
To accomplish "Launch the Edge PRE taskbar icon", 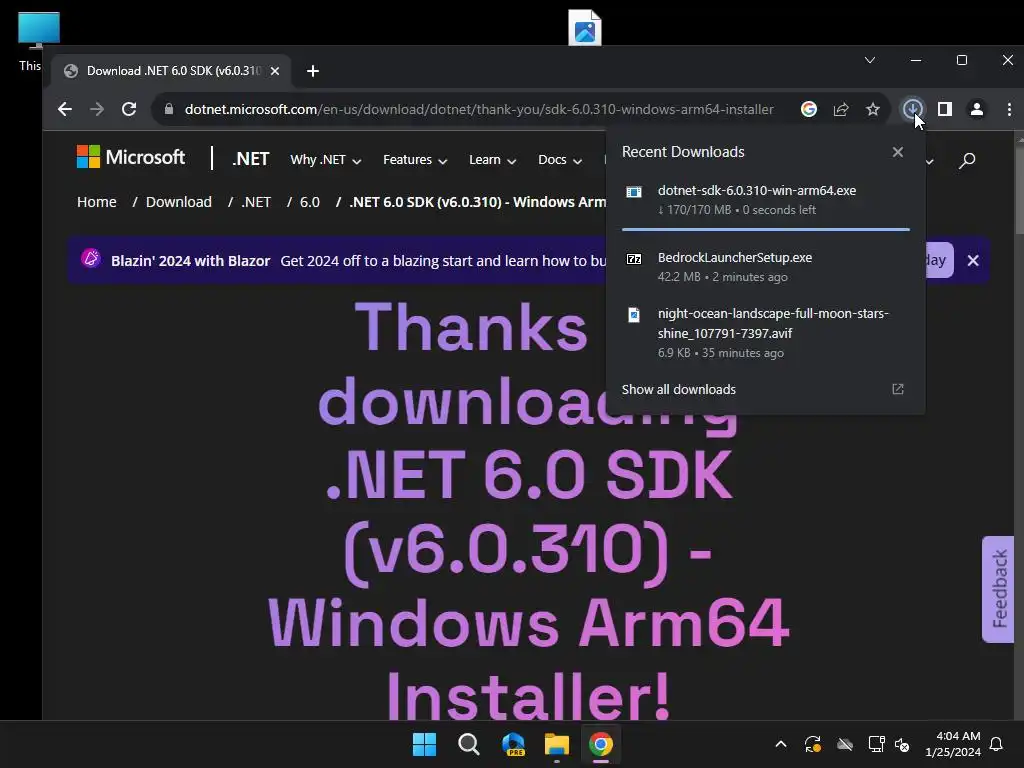I will point(513,744).
